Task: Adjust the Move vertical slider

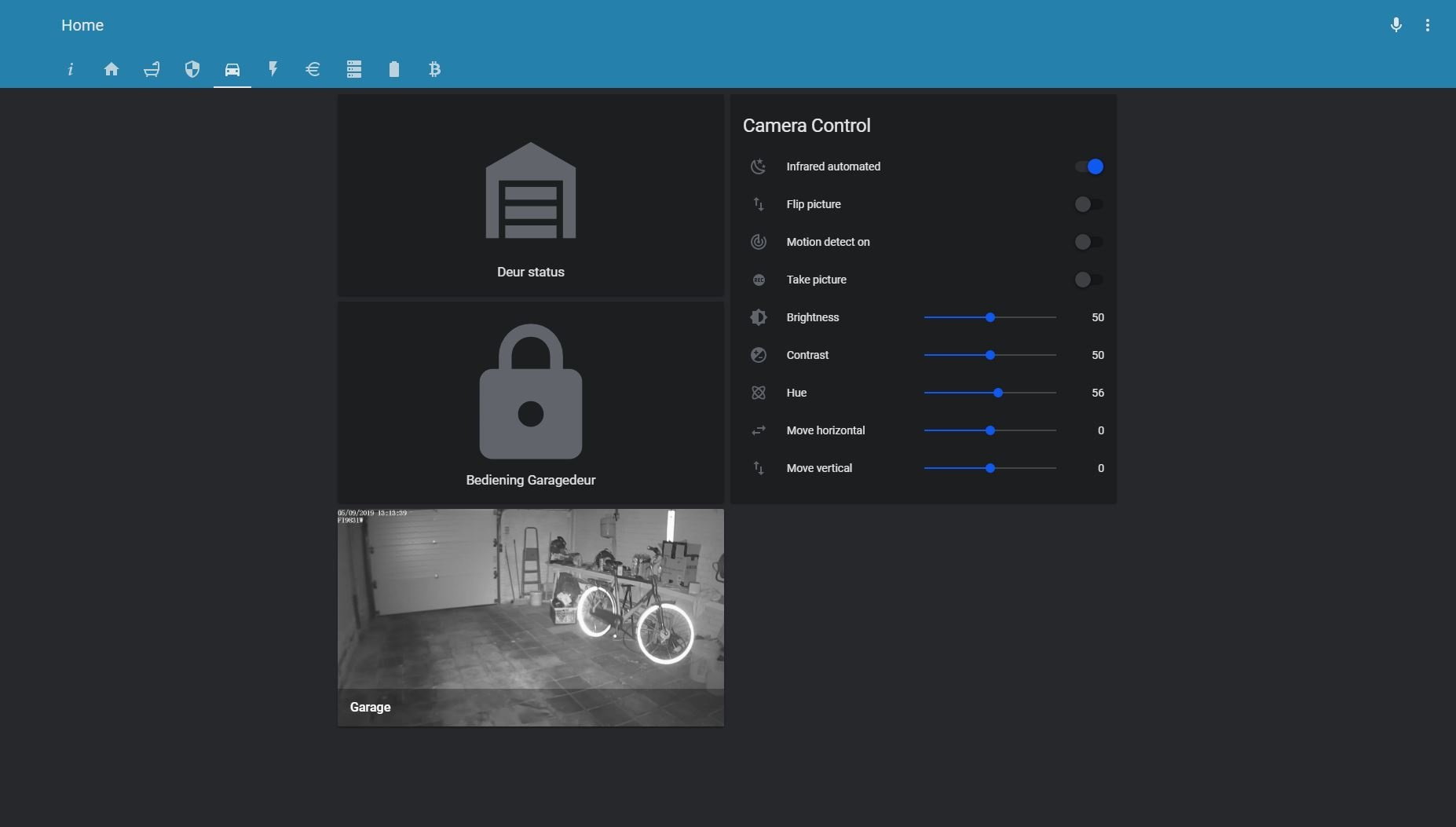Action: tap(990, 468)
